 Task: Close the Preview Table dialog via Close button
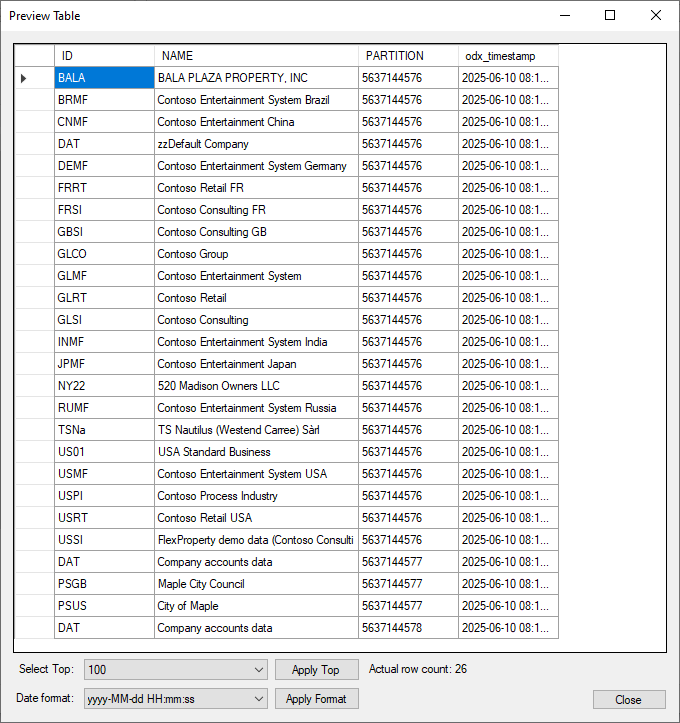tap(629, 699)
